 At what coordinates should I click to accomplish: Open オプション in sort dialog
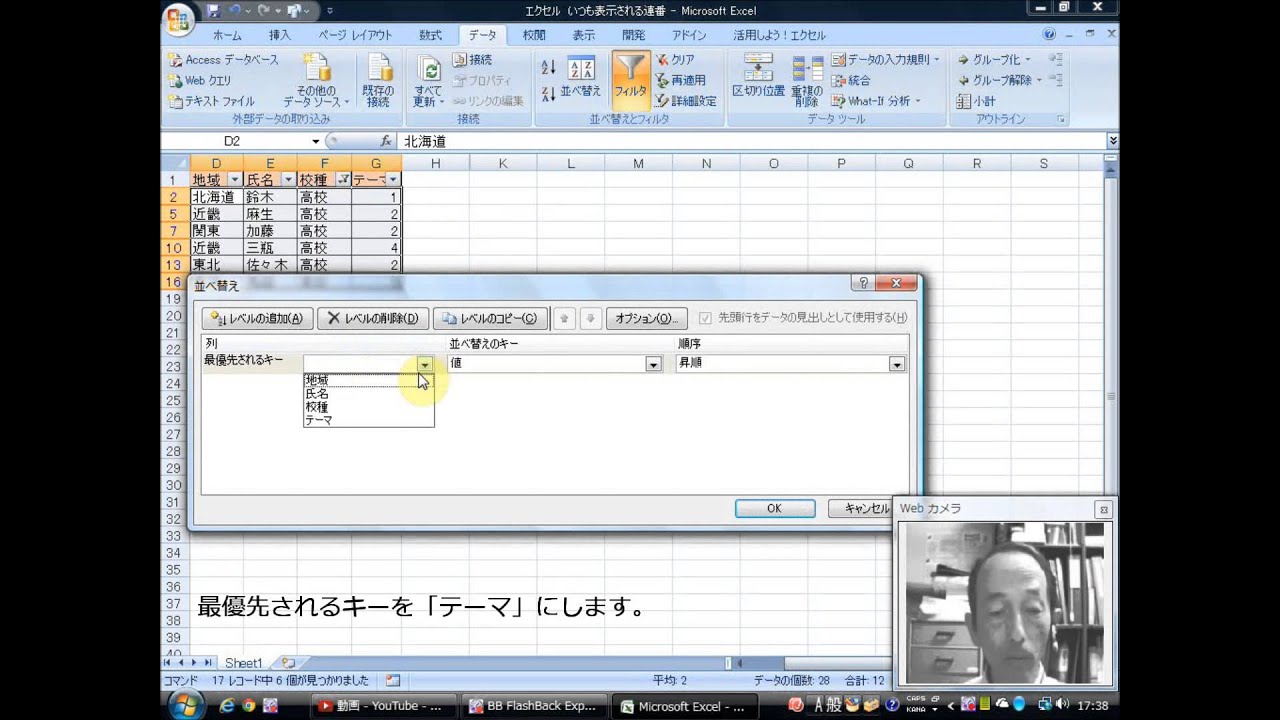click(646, 318)
